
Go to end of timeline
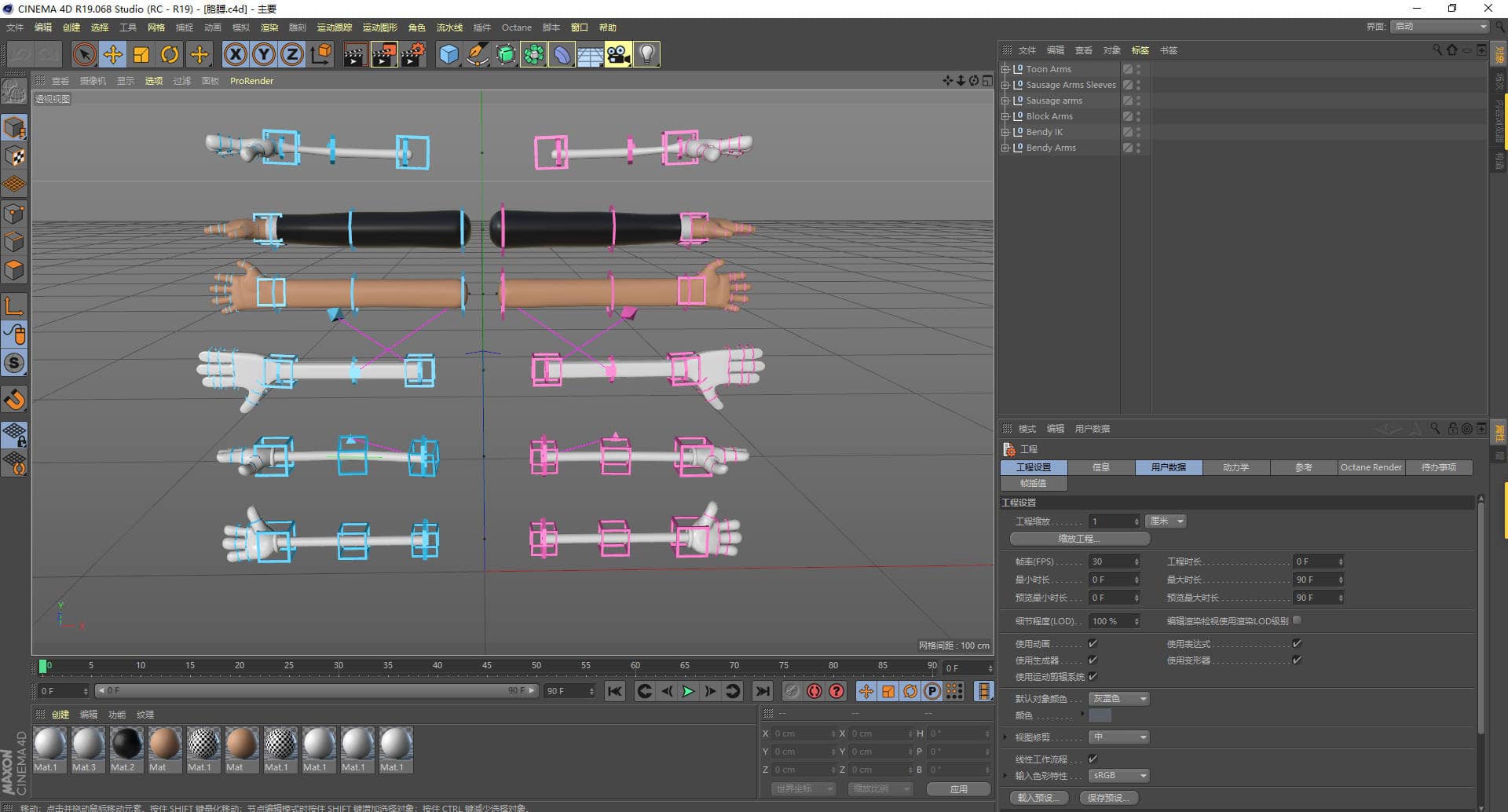click(762, 691)
